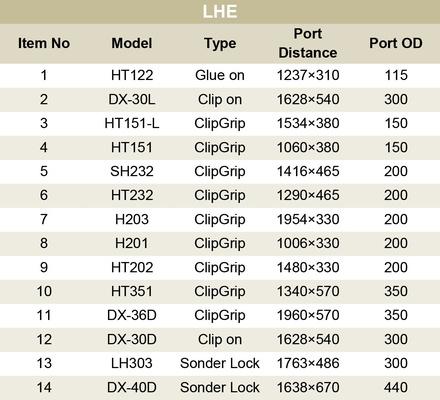Click the H203 model cell
Image resolution: width=440 pixels, height=400 pixels.
tap(132, 219)
